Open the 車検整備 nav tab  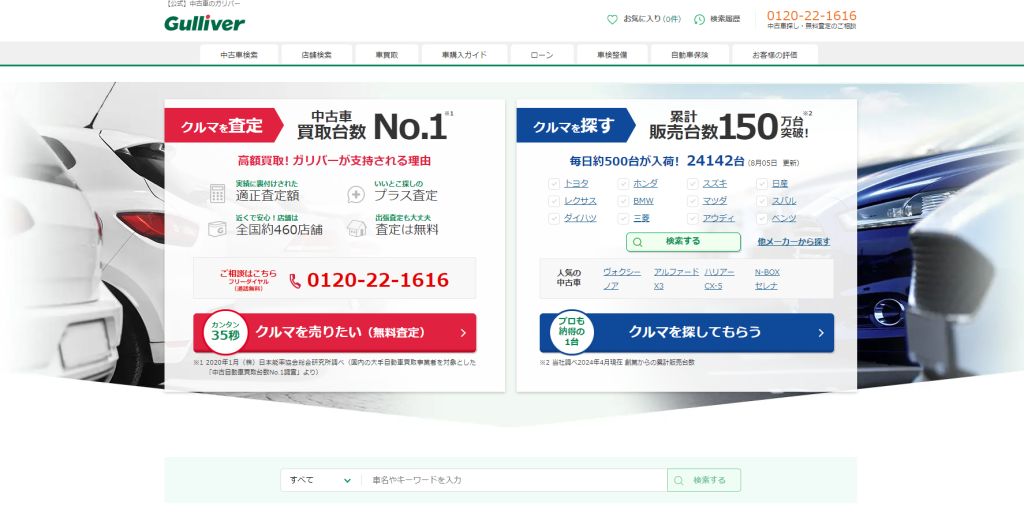point(612,55)
